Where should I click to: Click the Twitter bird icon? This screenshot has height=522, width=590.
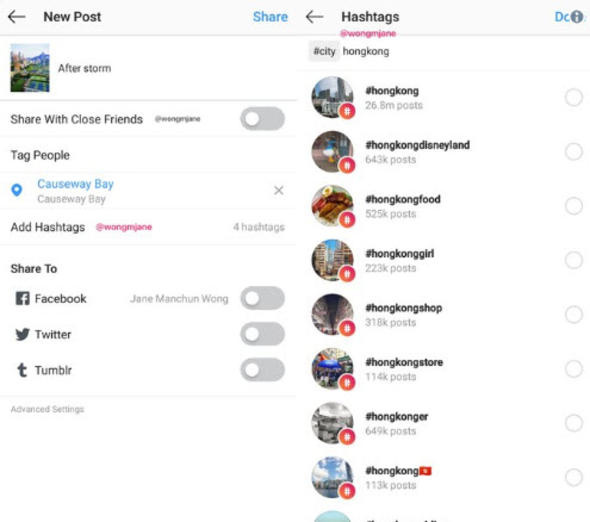(23, 334)
